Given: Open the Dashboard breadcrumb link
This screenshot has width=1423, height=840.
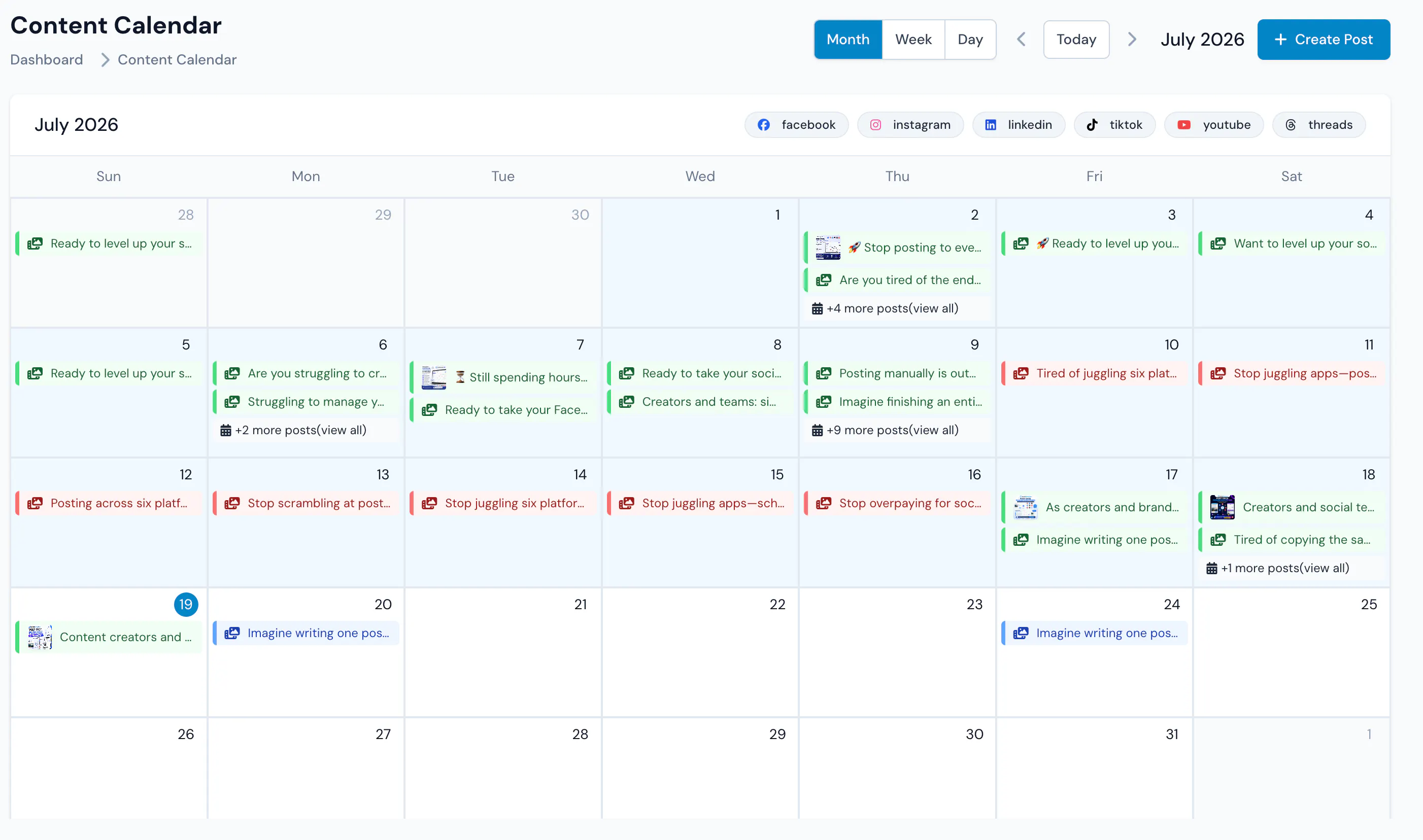Looking at the screenshot, I should click(46, 59).
